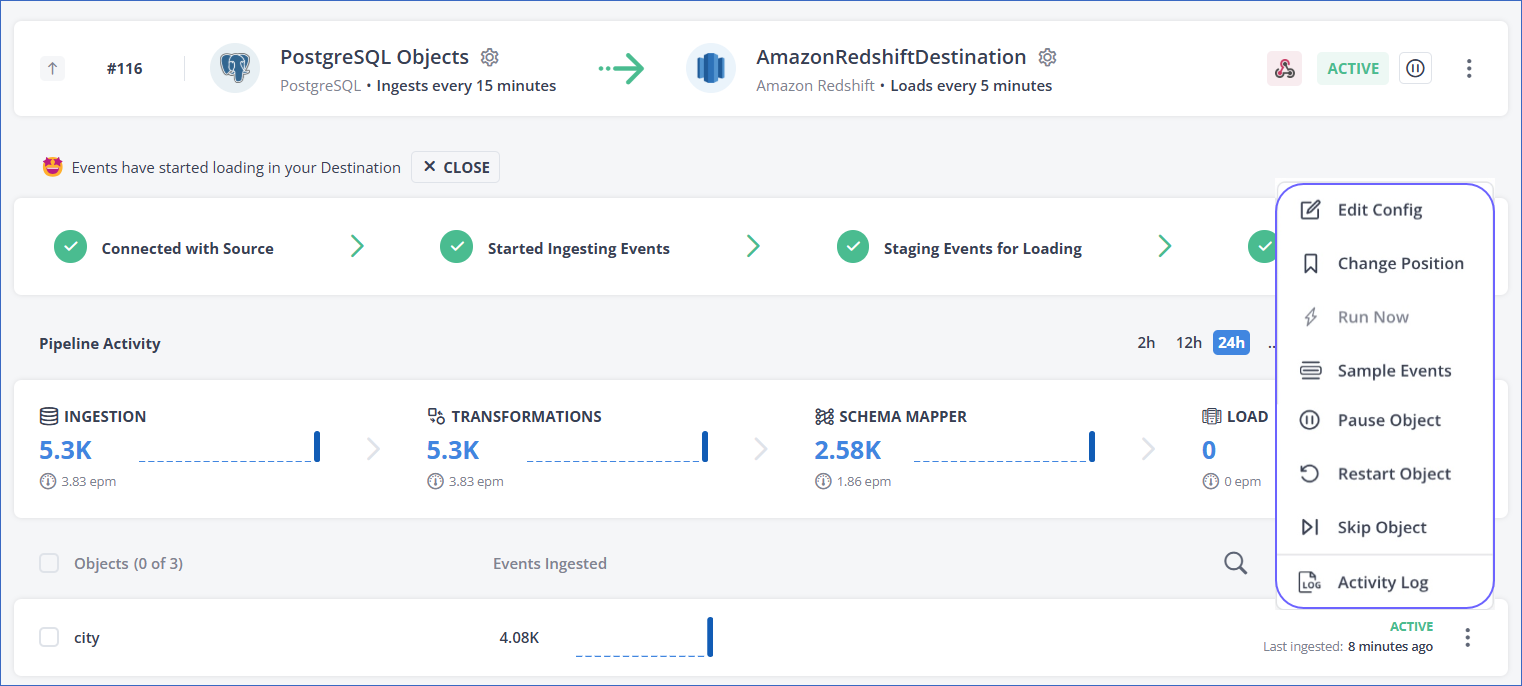Choose Edit Config from menu
Image resolution: width=1522 pixels, height=686 pixels.
click(1385, 210)
